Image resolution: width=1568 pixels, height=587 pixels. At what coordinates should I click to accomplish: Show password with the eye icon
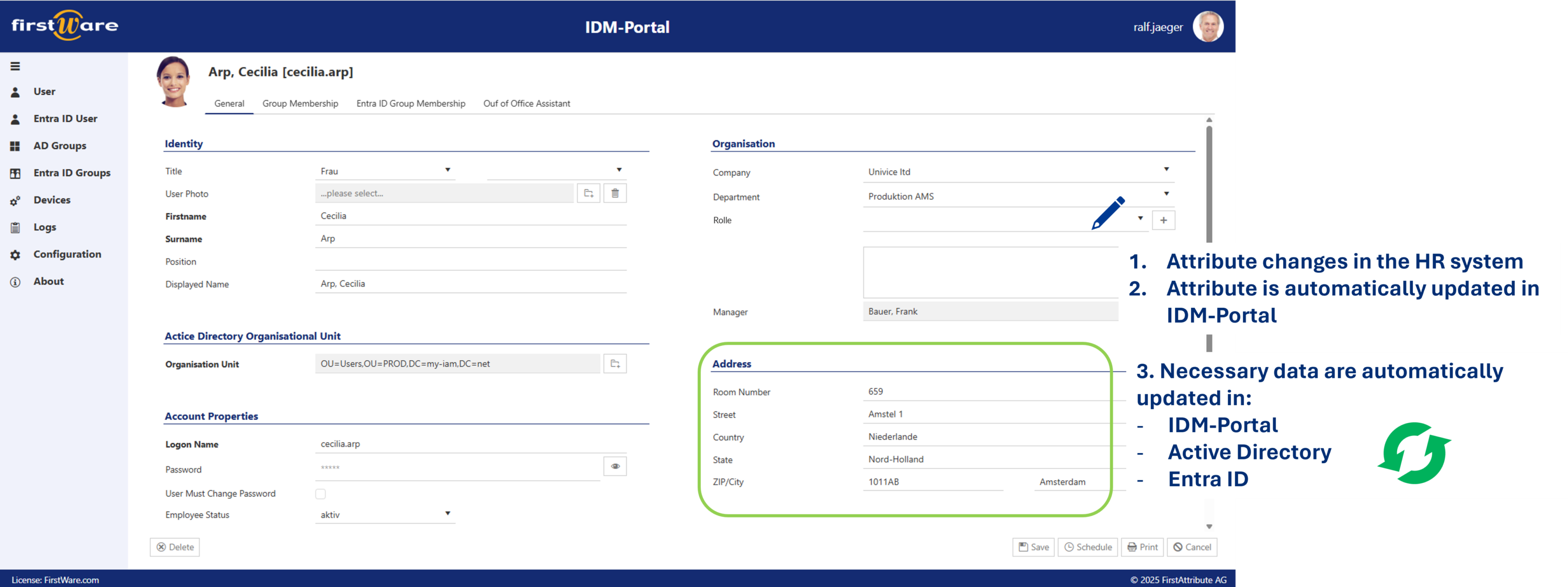(x=615, y=466)
